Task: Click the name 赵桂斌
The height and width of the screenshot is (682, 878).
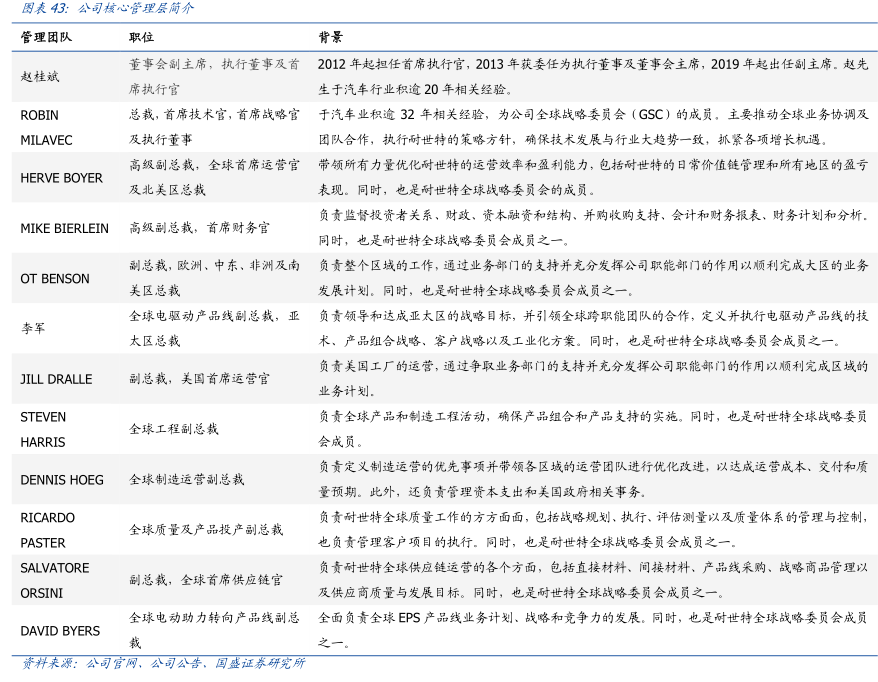Action: click(40, 77)
